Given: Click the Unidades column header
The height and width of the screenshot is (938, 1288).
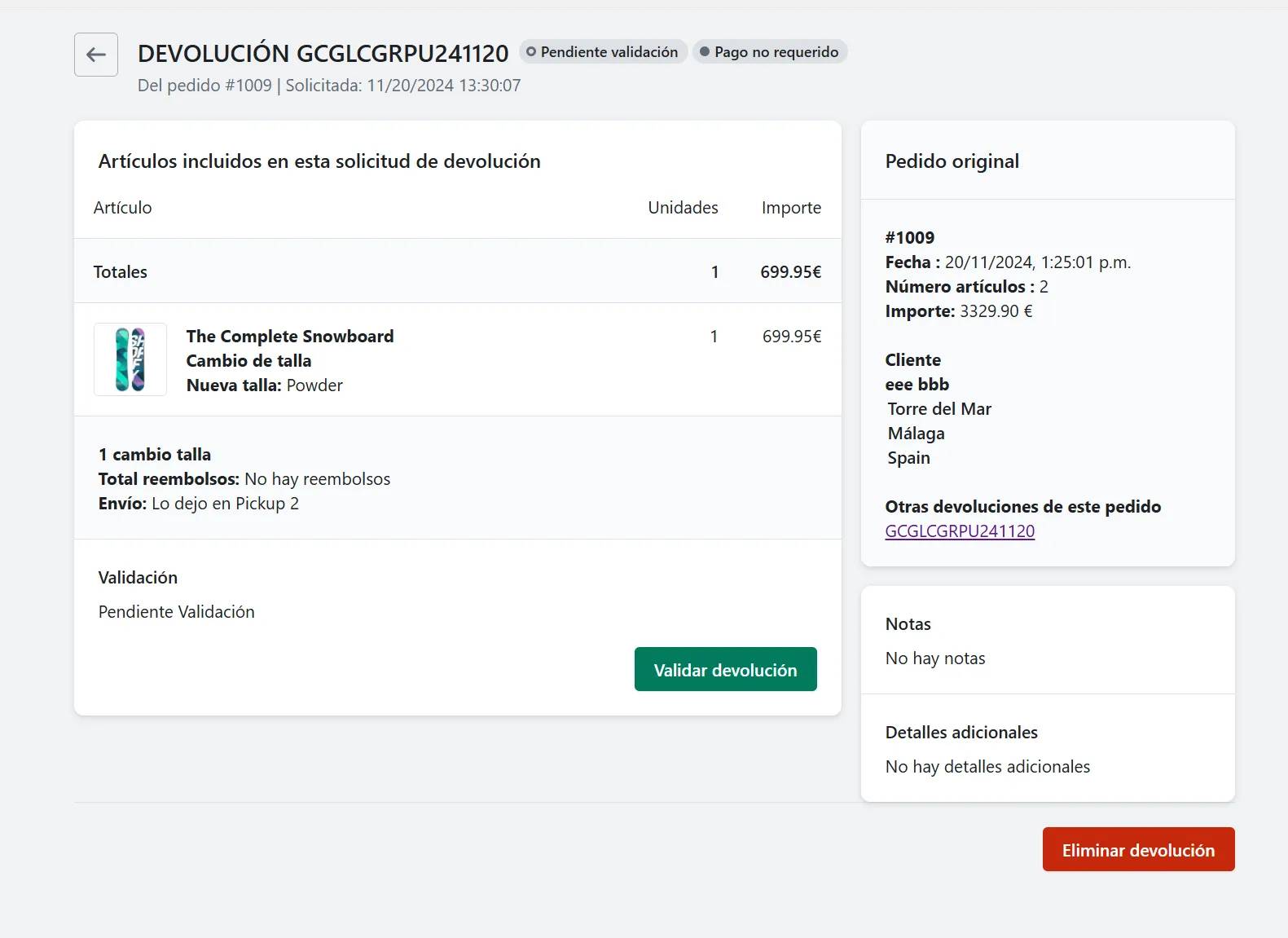Looking at the screenshot, I should pos(683,208).
